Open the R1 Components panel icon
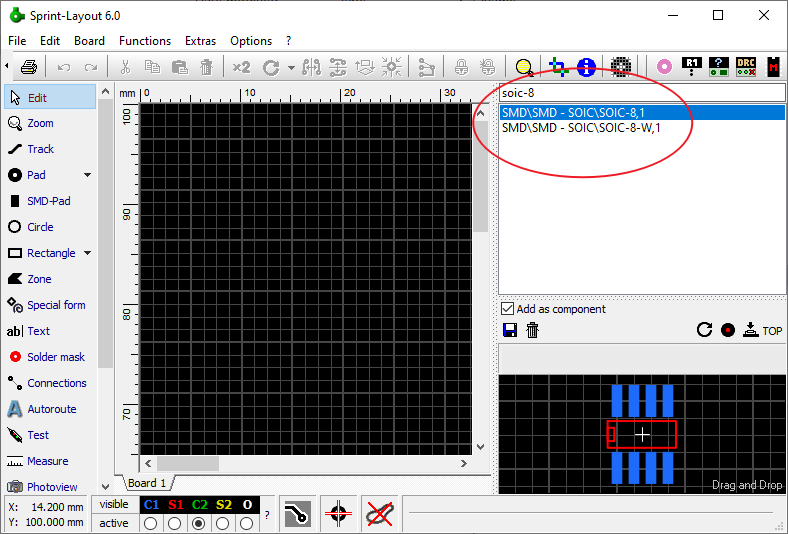 692,67
